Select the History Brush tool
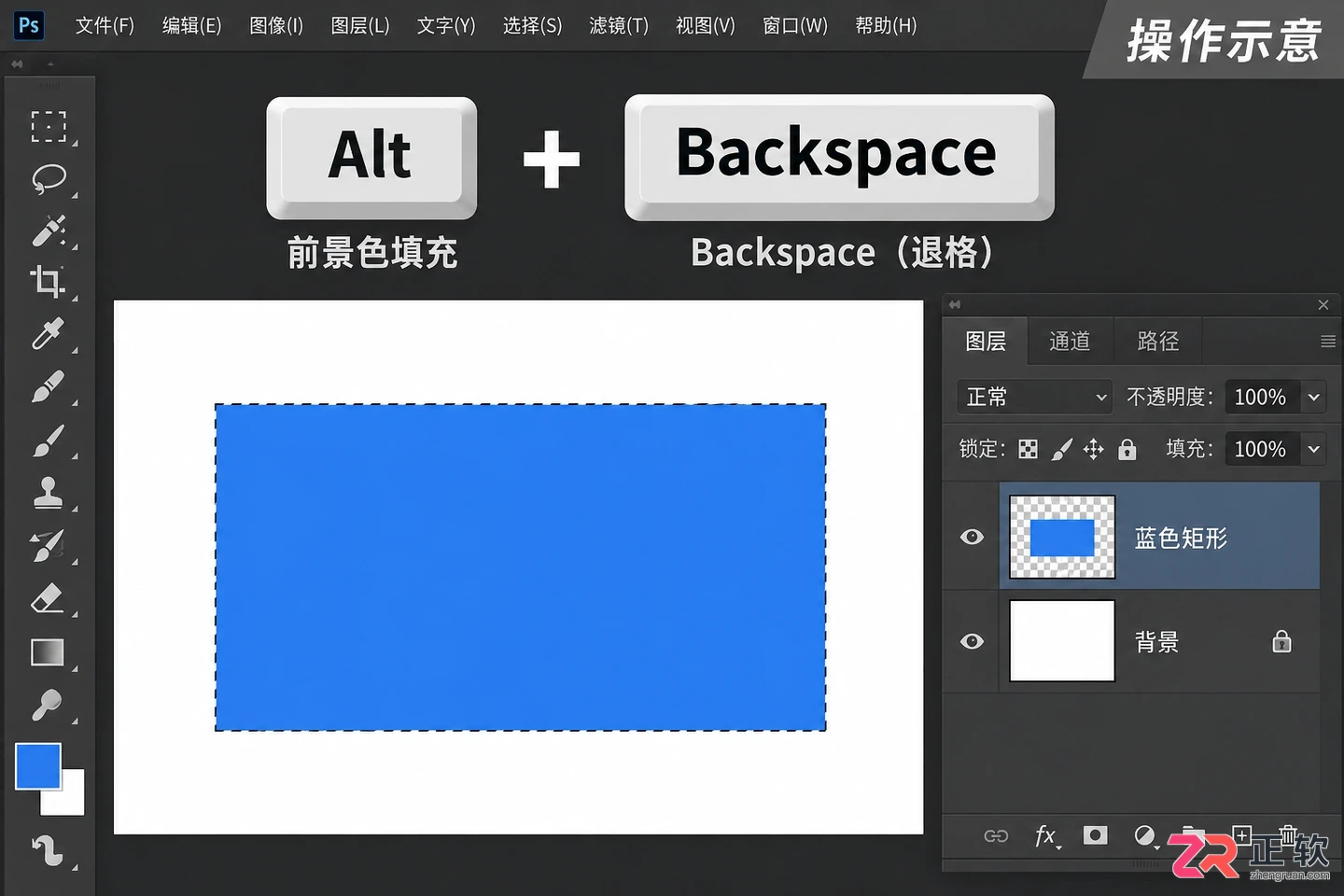1344x896 pixels. [x=49, y=545]
